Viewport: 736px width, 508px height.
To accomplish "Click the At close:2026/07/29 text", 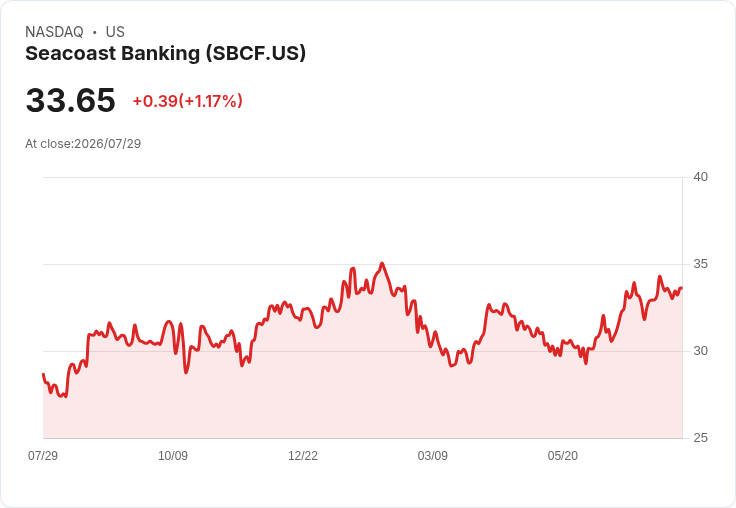I will [x=83, y=144].
